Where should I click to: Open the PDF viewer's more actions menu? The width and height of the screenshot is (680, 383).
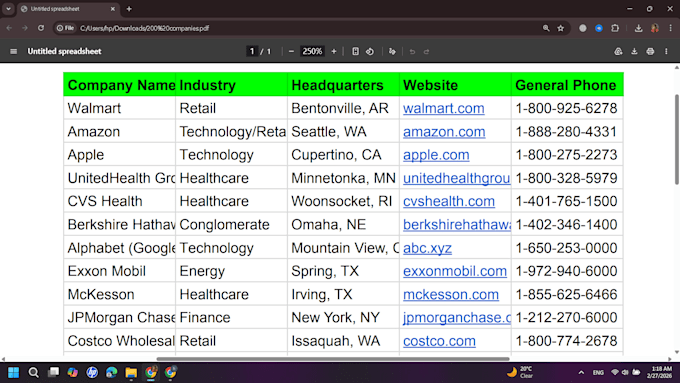tap(666, 51)
